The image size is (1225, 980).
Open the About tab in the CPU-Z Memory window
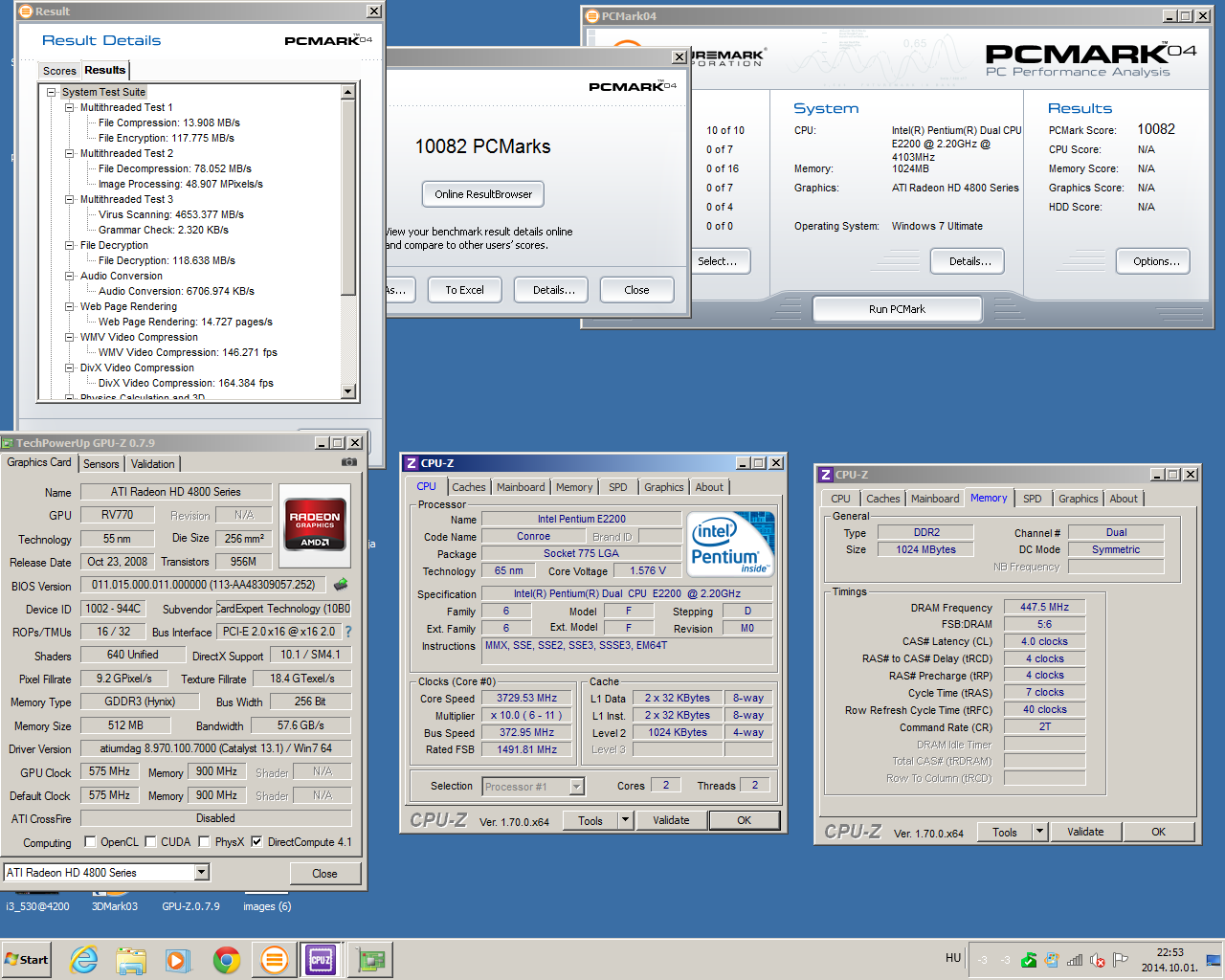pyautogui.click(x=1124, y=499)
